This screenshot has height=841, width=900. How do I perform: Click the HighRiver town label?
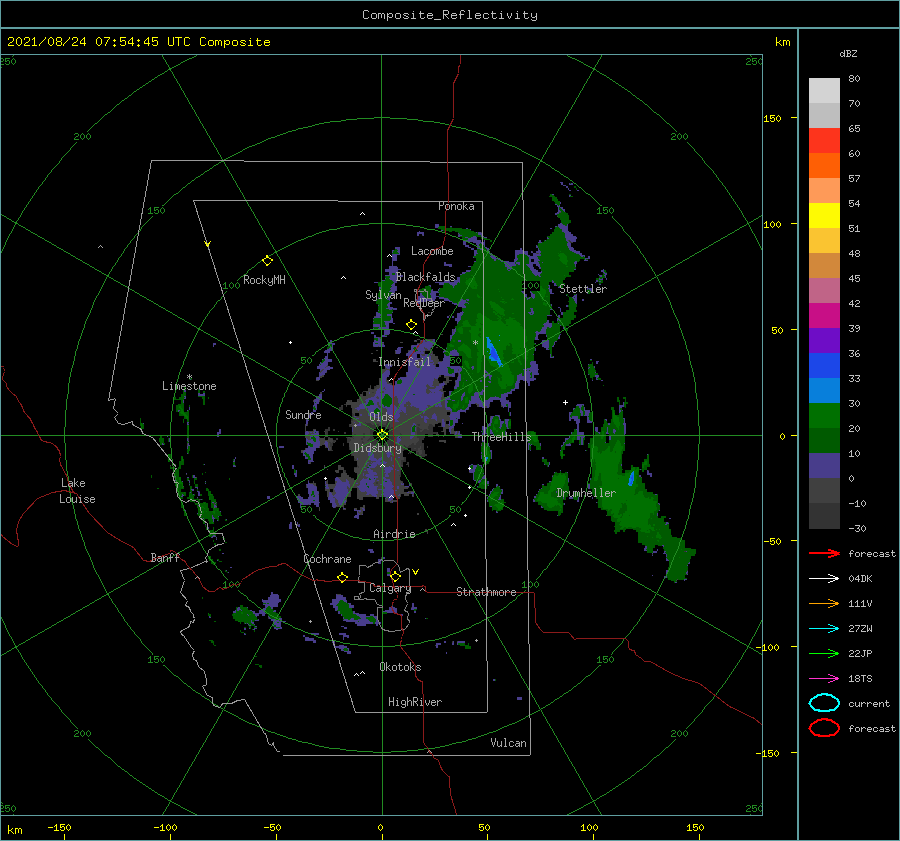(x=415, y=702)
